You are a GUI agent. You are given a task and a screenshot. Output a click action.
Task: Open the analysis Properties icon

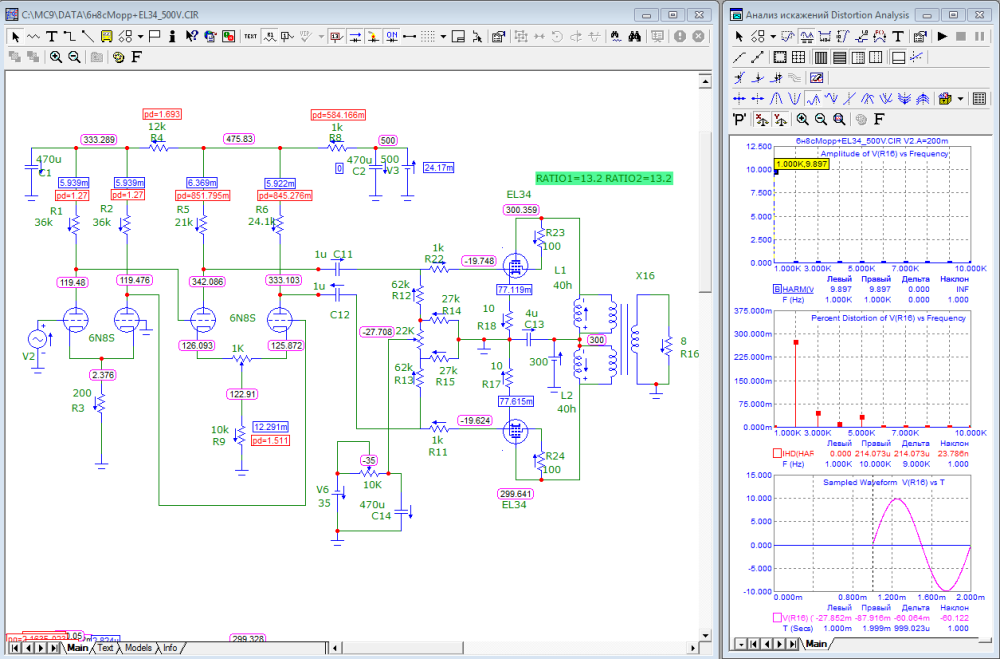tap(919, 36)
